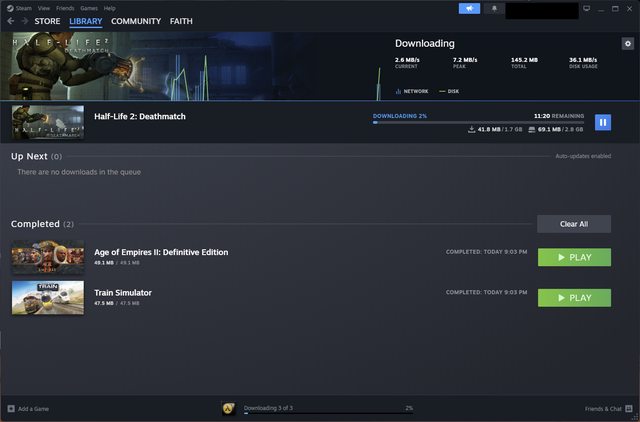
Task: Switch to the STORE tab
Action: coord(47,21)
